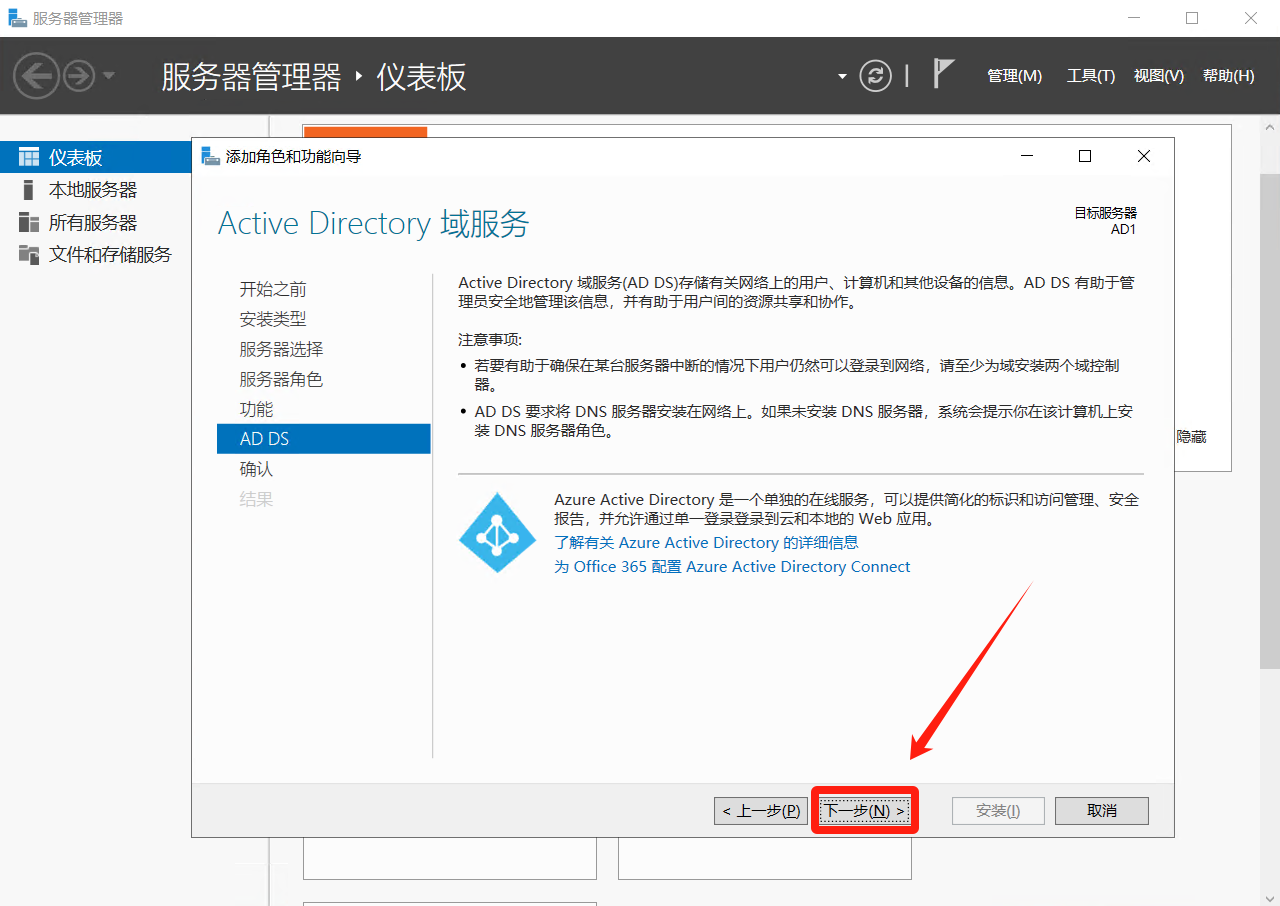Open the View (视图) menu
1280x906 pixels.
1158,76
